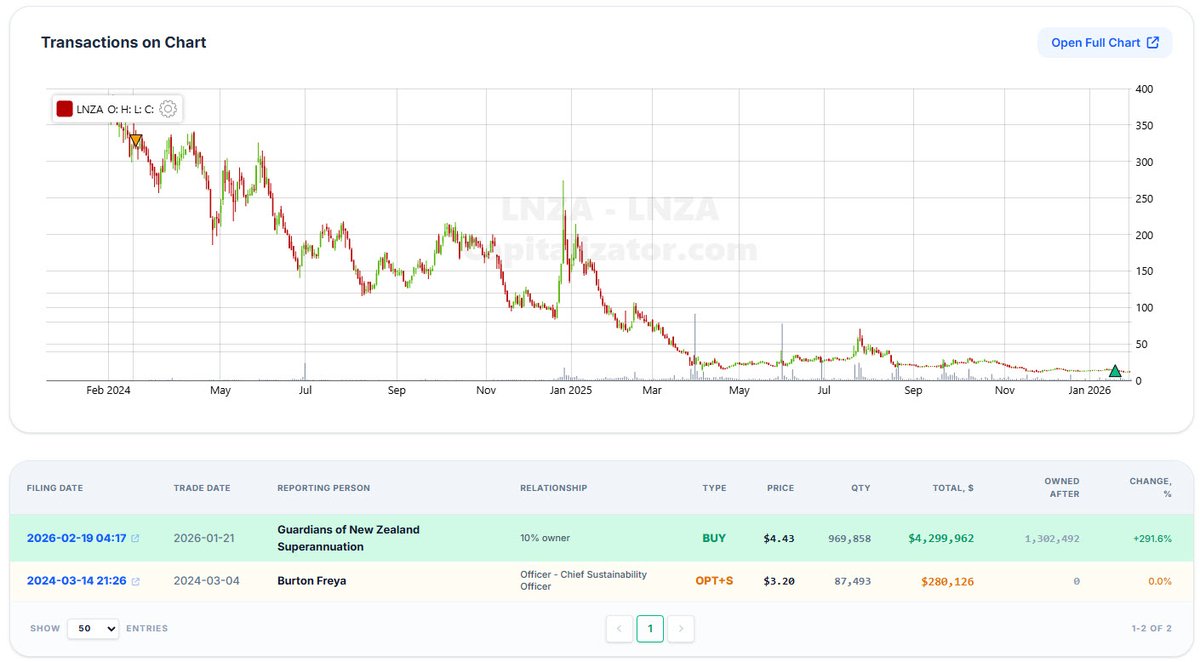
Task: Sort by Trade Date column header
Action: click(202, 488)
